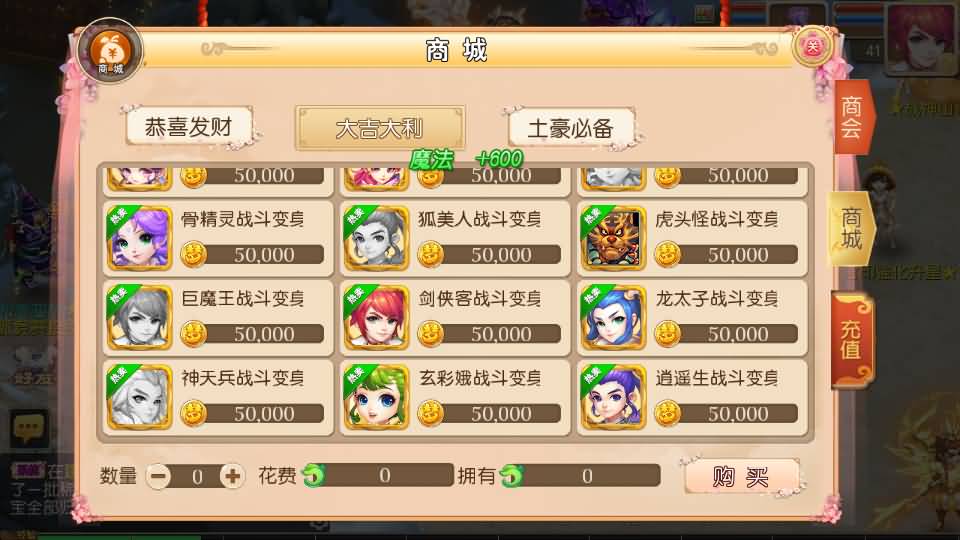Select the 骨精灵战斗变身 purple-haired avatar
The image size is (960, 540).
(x=139, y=239)
